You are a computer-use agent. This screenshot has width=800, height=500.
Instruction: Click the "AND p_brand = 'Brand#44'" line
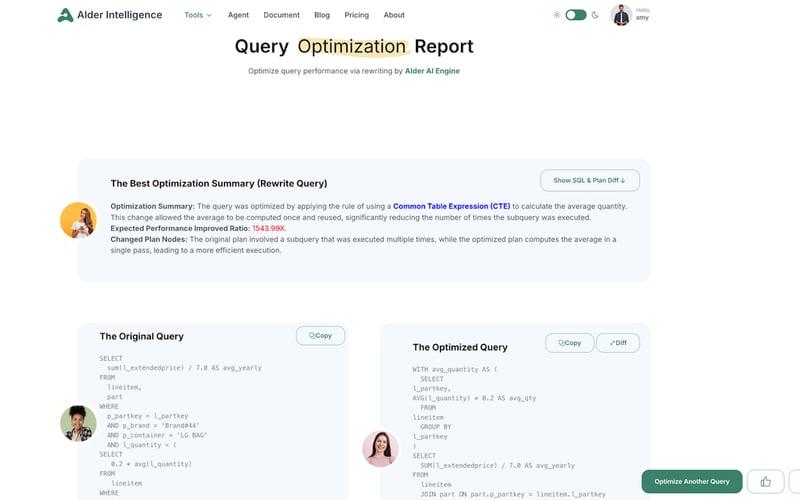pyautogui.click(x=153, y=426)
